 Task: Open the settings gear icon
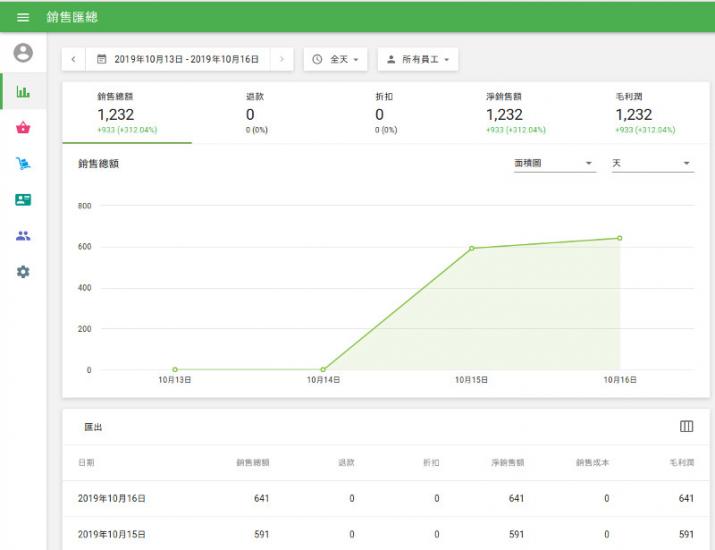pyautogui.click(x=23, y=272)
